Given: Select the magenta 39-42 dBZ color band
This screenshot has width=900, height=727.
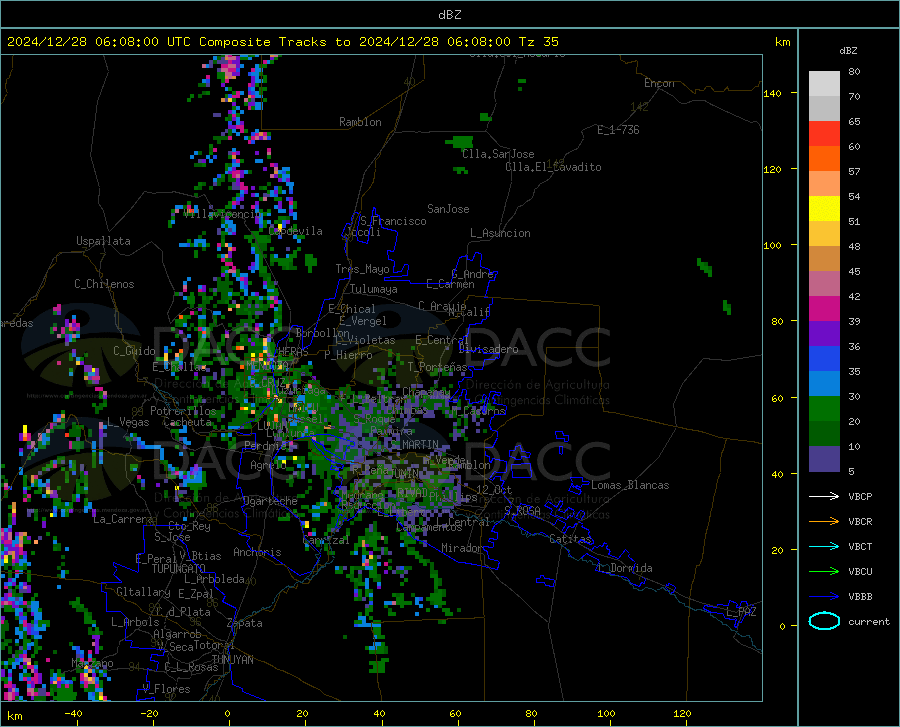Looking at the screenshot, I should tap(824, 309).
